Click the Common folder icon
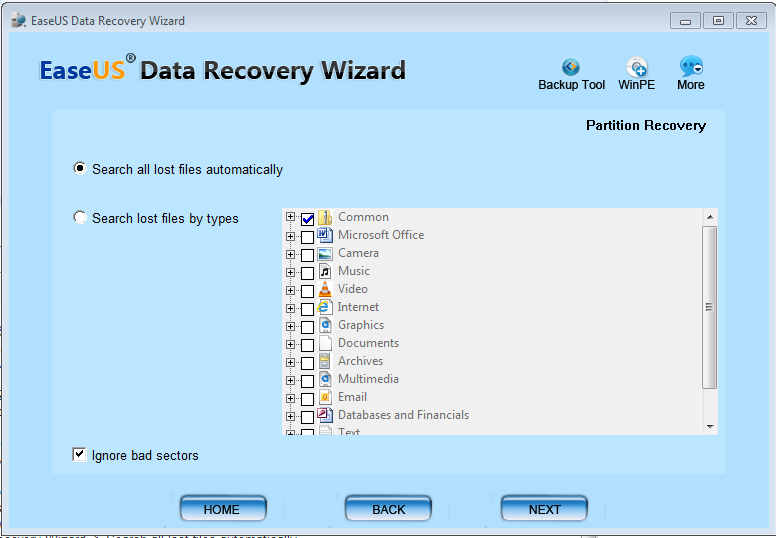This screenshot has height=538, width=776. tap(325, 217)
